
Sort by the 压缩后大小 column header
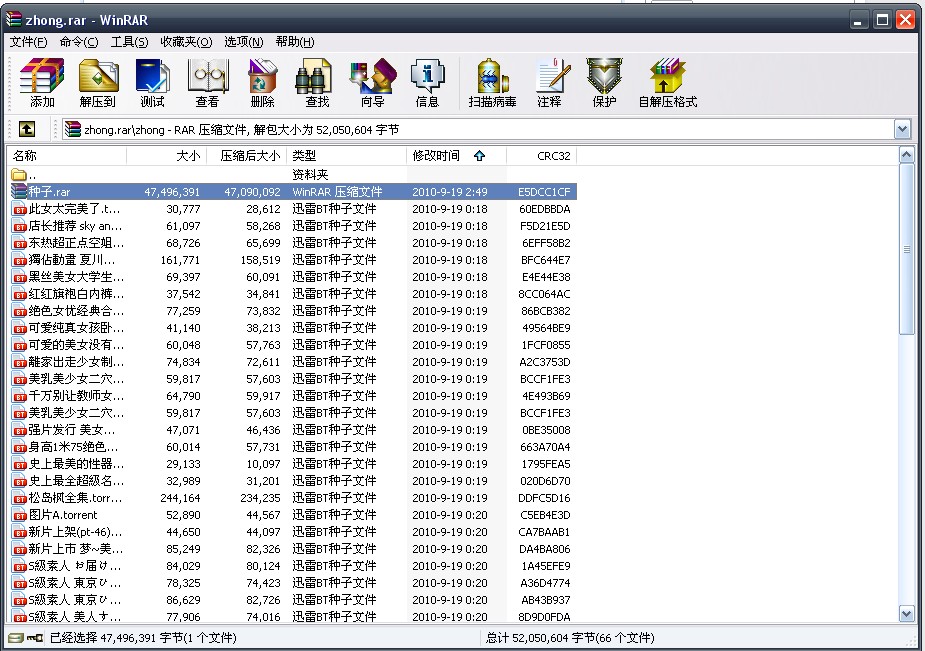tap(246, 156)
